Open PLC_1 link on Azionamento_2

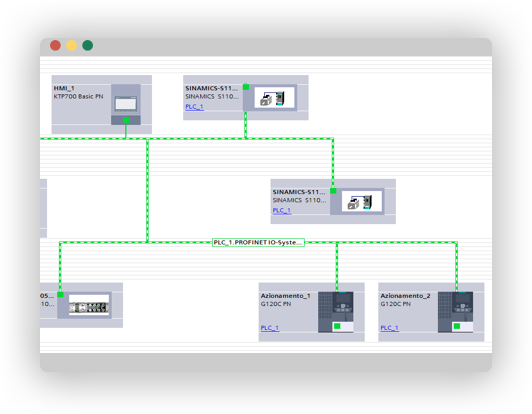[x=390, y=328]
